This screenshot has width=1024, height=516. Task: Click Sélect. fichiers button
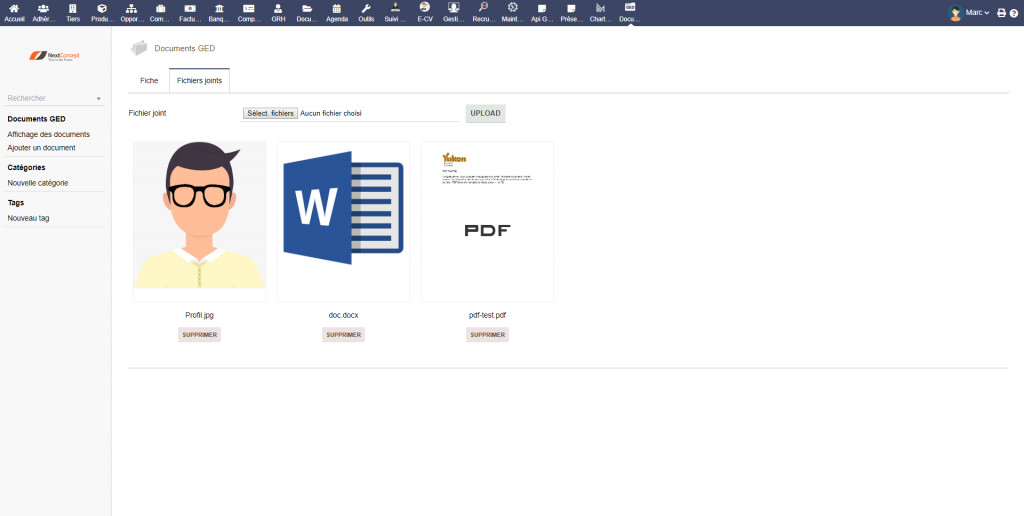click(x=270, y=113)
